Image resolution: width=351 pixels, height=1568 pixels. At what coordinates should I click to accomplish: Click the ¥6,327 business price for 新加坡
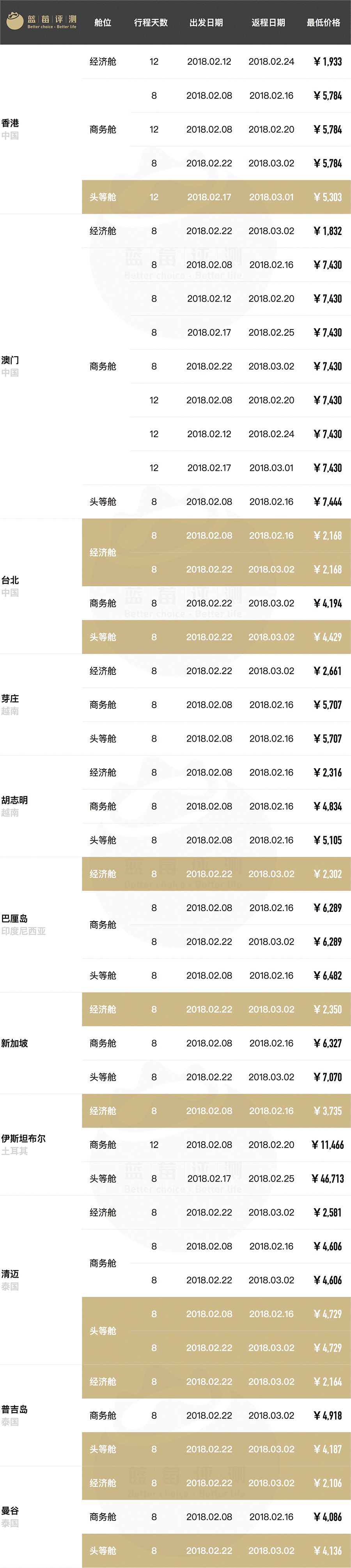pyautogui.click(x=327, y=1043)
